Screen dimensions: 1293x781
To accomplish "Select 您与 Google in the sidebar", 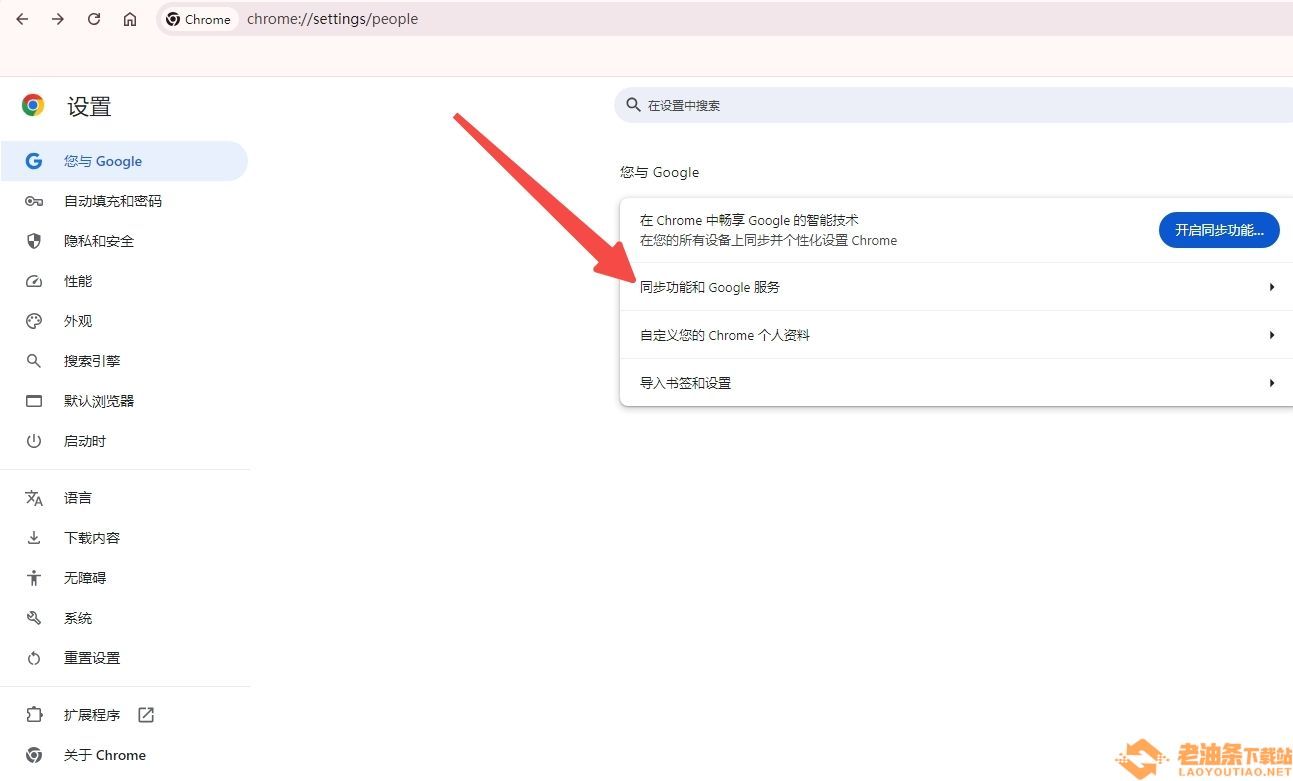I will pos(124,161).
